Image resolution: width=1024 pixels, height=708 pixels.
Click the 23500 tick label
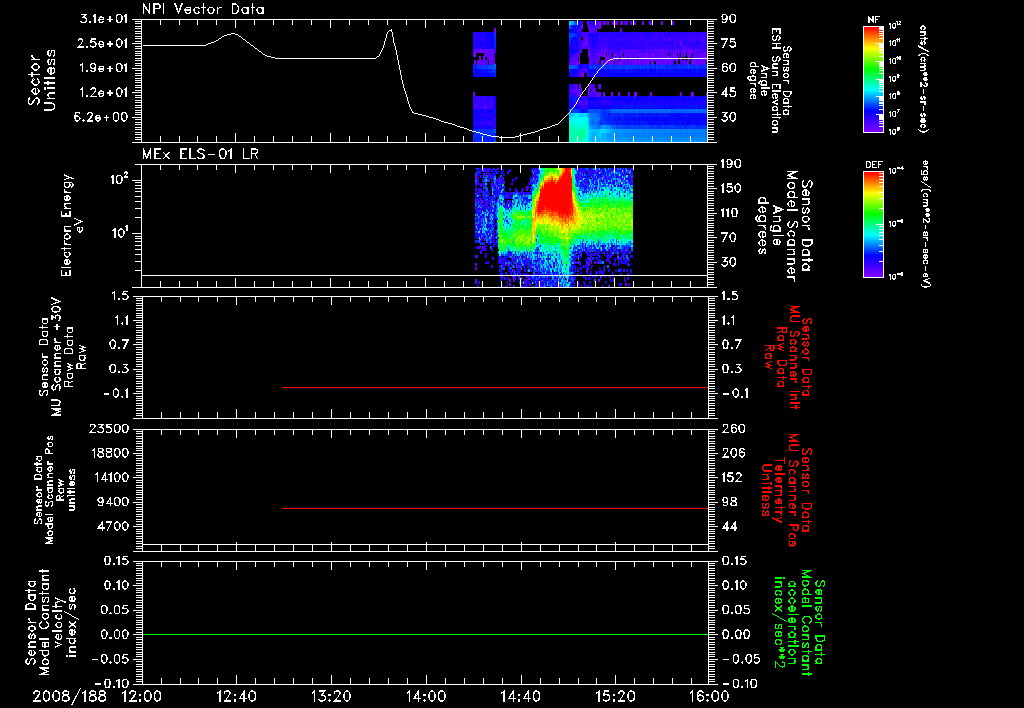(108, 428)
